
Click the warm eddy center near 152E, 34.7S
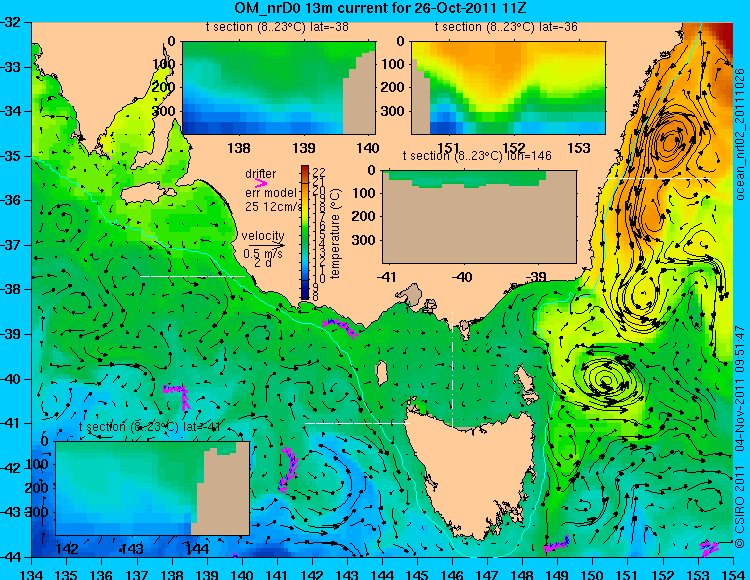point(672,141)
